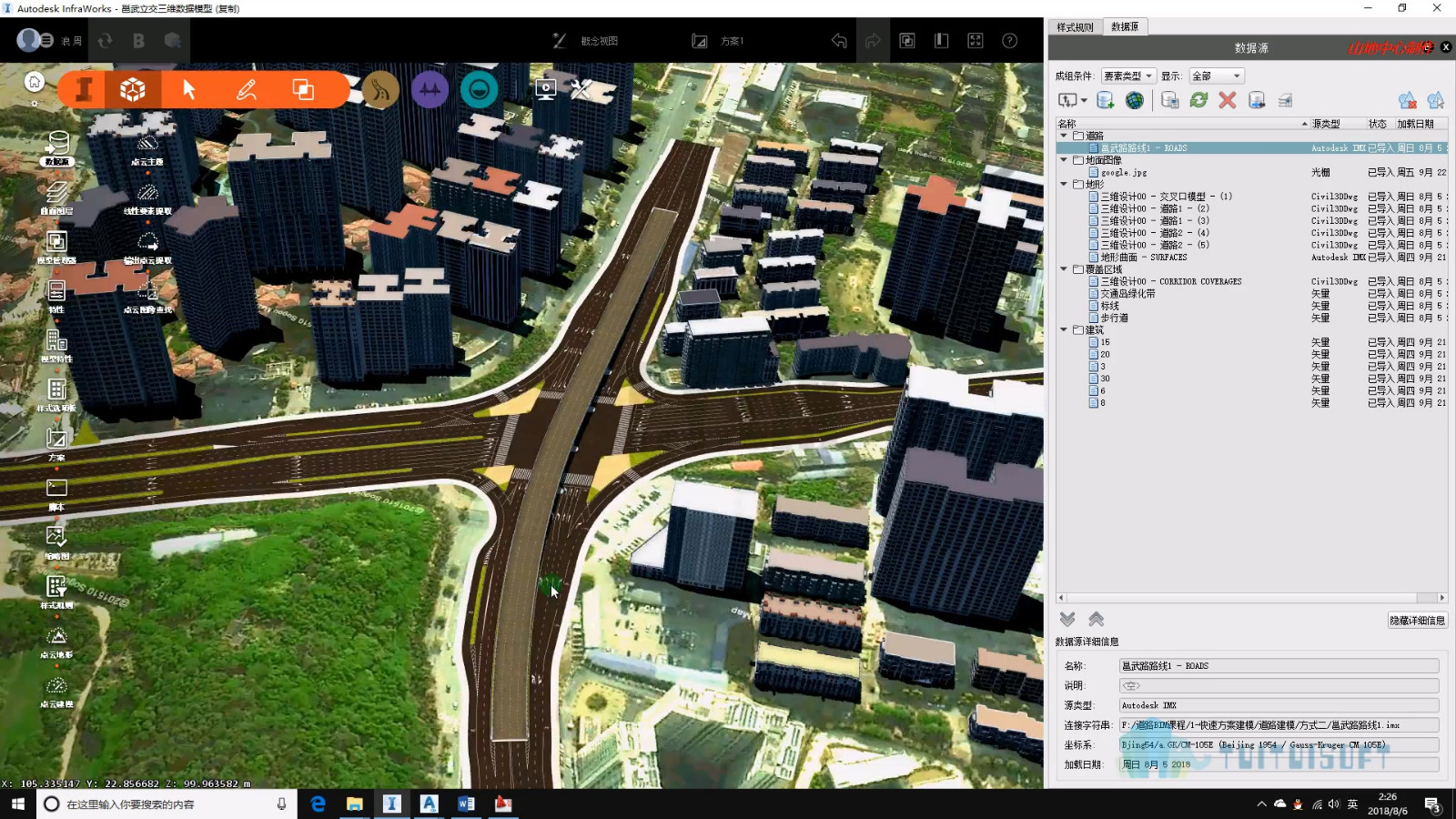Click the collapse all double chevron up
This screenshot has height=819, width=1456.
click(1097, 619)
